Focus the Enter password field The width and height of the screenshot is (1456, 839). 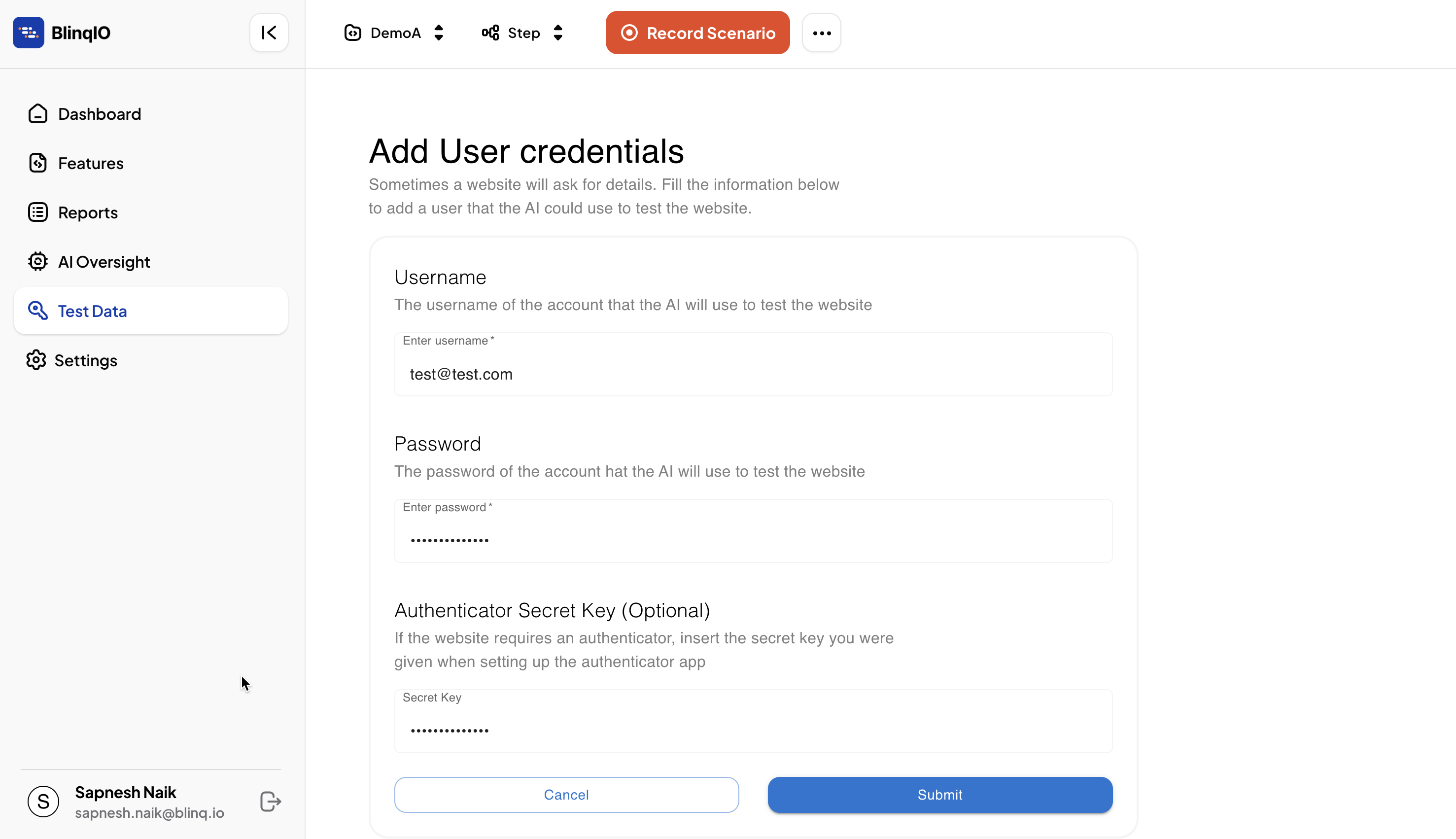pos(754,531)
